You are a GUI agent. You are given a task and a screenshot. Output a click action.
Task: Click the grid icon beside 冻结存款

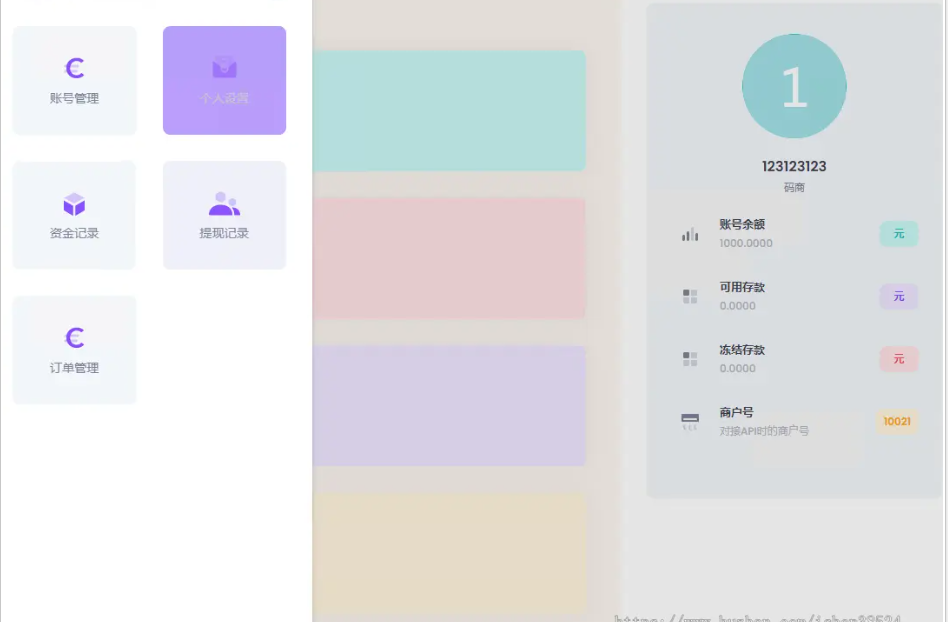point(690,359)
